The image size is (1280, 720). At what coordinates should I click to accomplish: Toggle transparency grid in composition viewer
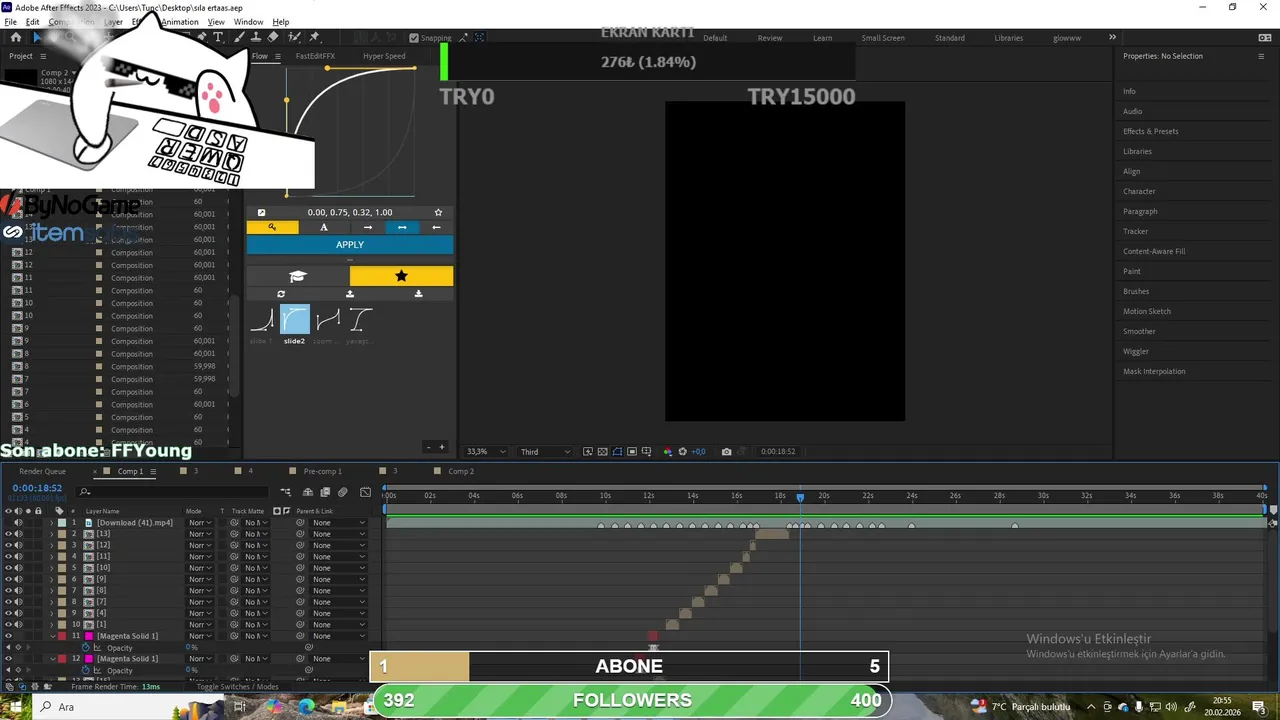602,452
